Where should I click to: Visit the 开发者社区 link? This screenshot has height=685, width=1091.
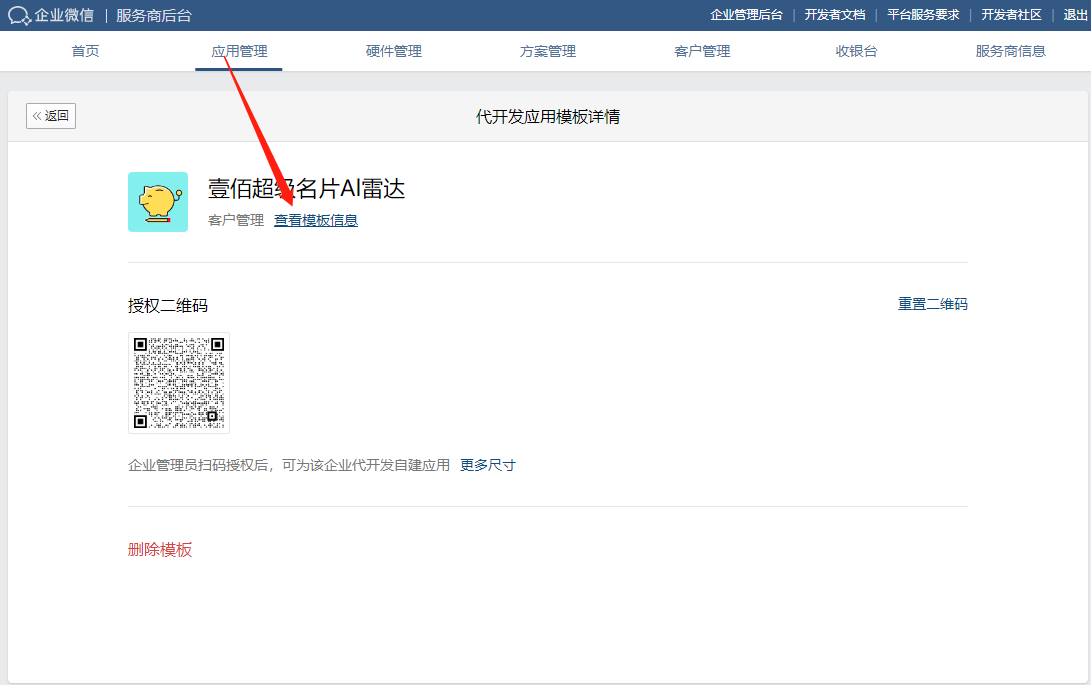(x=1011, y=15)
